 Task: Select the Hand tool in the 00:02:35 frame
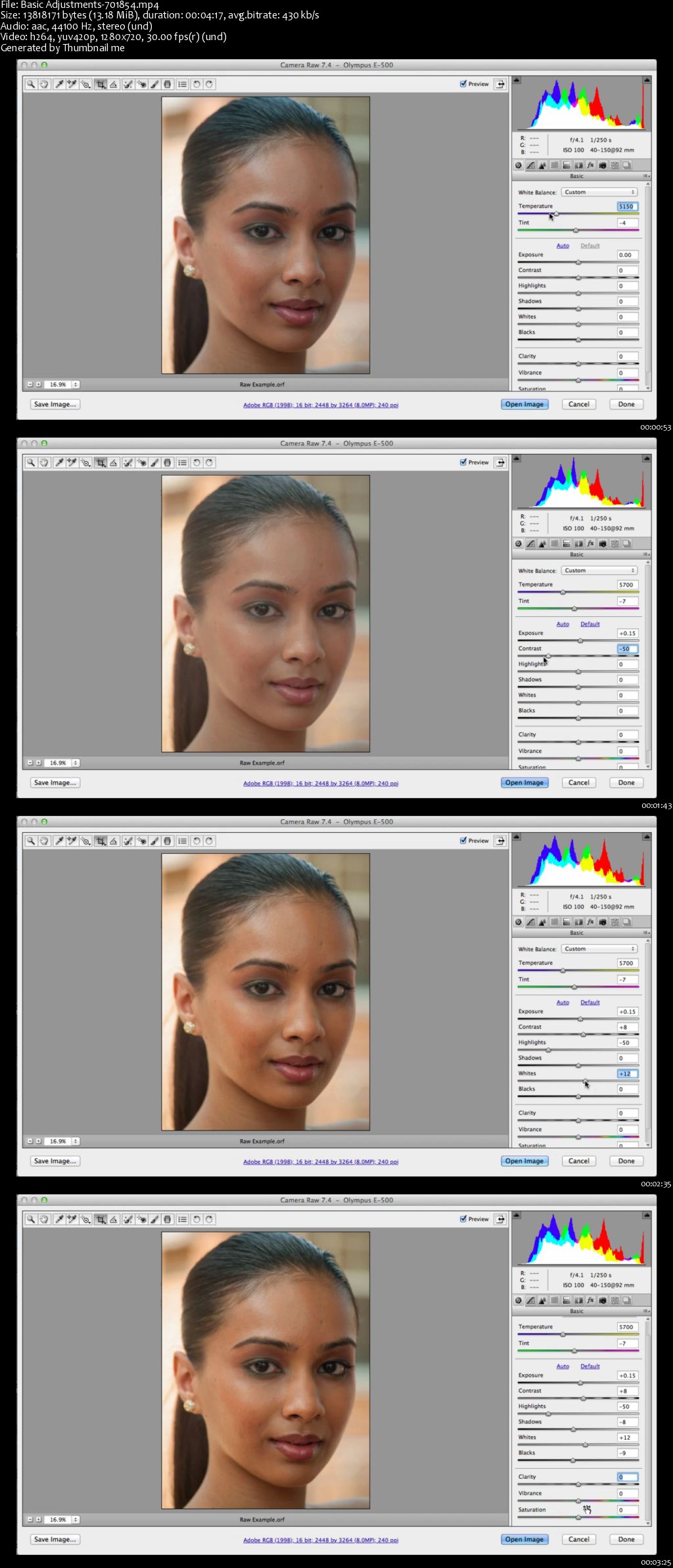point(44,841)
